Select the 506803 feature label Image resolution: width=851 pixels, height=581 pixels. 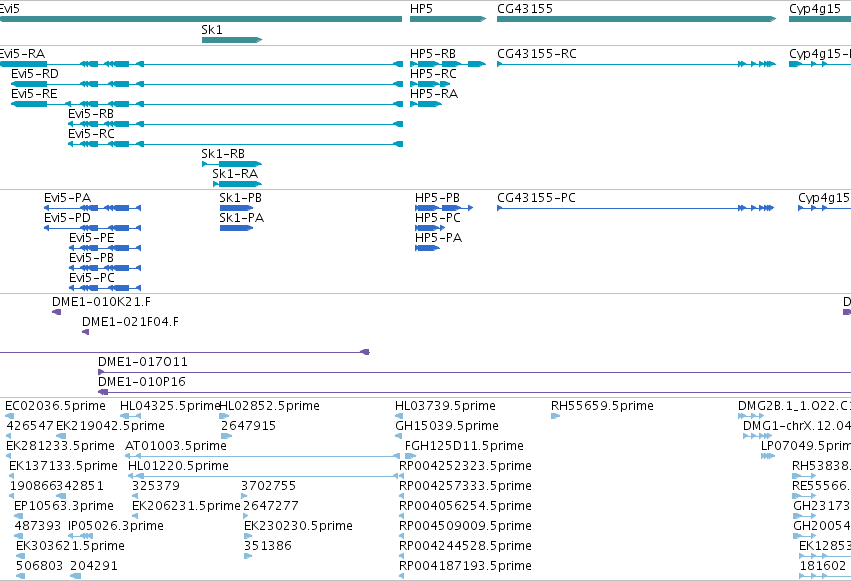pyautogui.click(x=39, y=566)
